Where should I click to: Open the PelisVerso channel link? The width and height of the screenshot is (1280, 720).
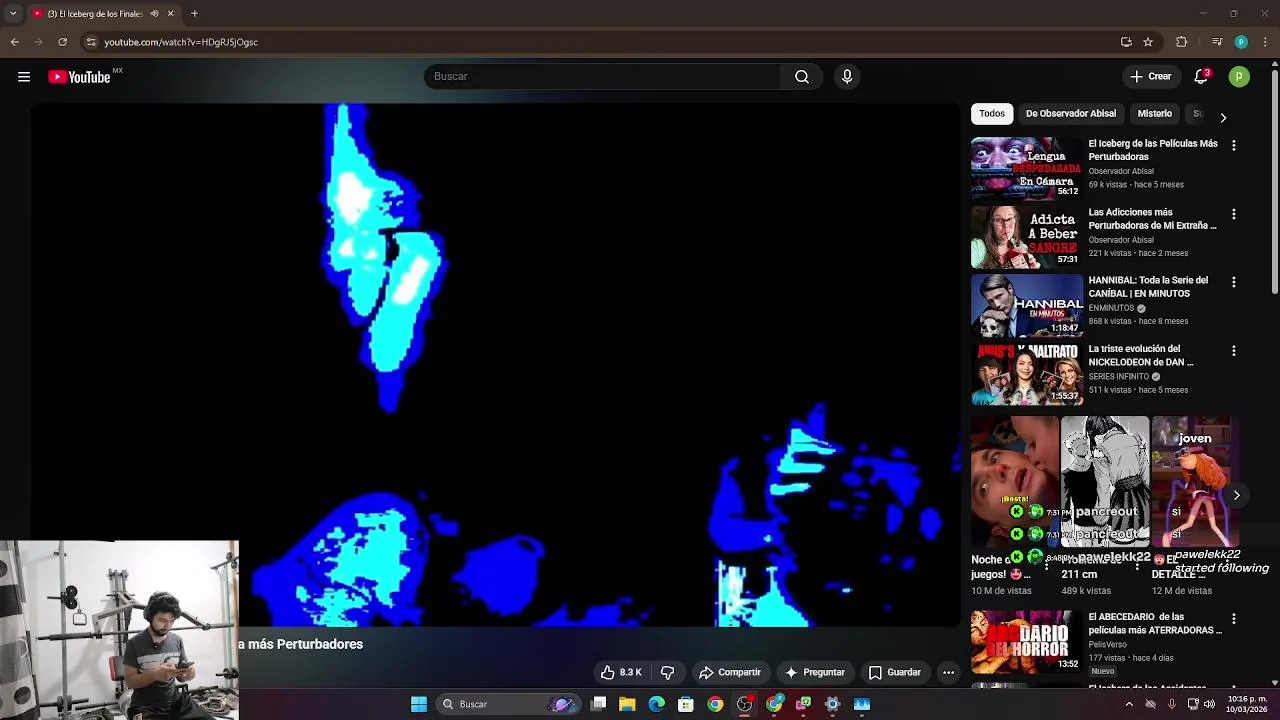tap(1109, 644)
